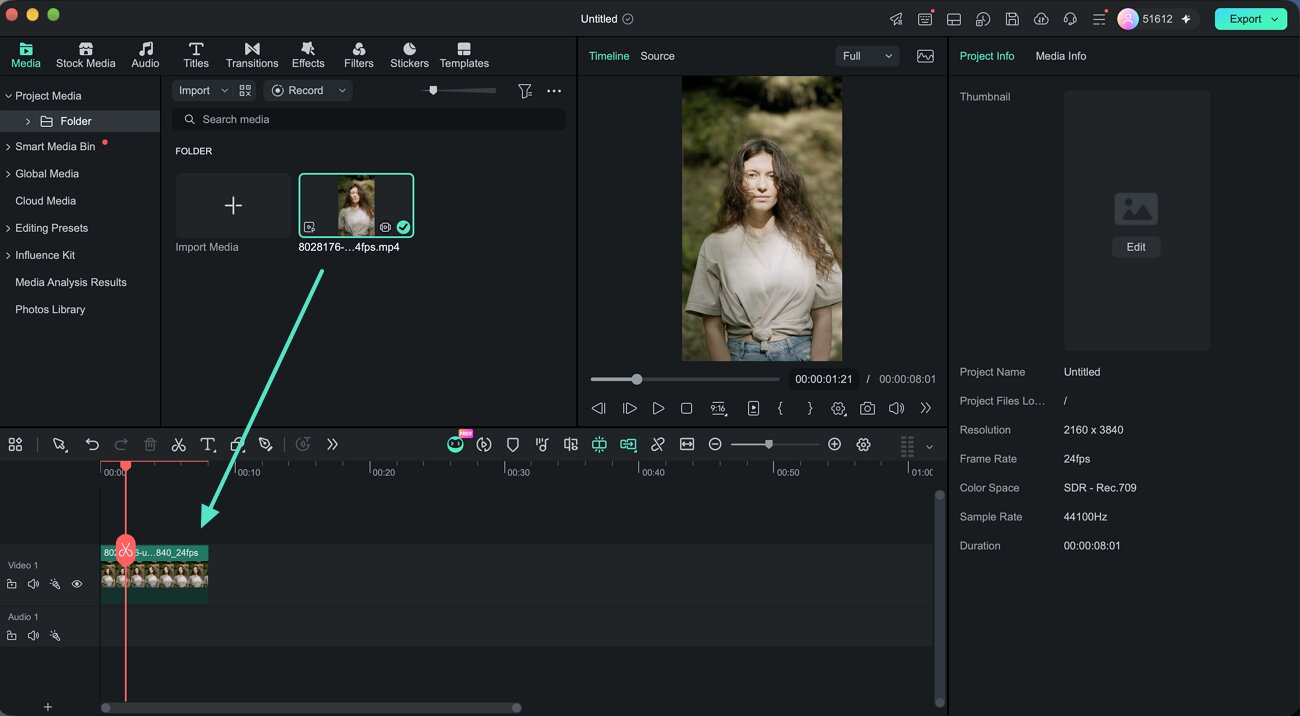Viewport: 1300px width, 716px height.
Task: Toggle Video 1 track magic wand icon
Action: pos(55,584)
